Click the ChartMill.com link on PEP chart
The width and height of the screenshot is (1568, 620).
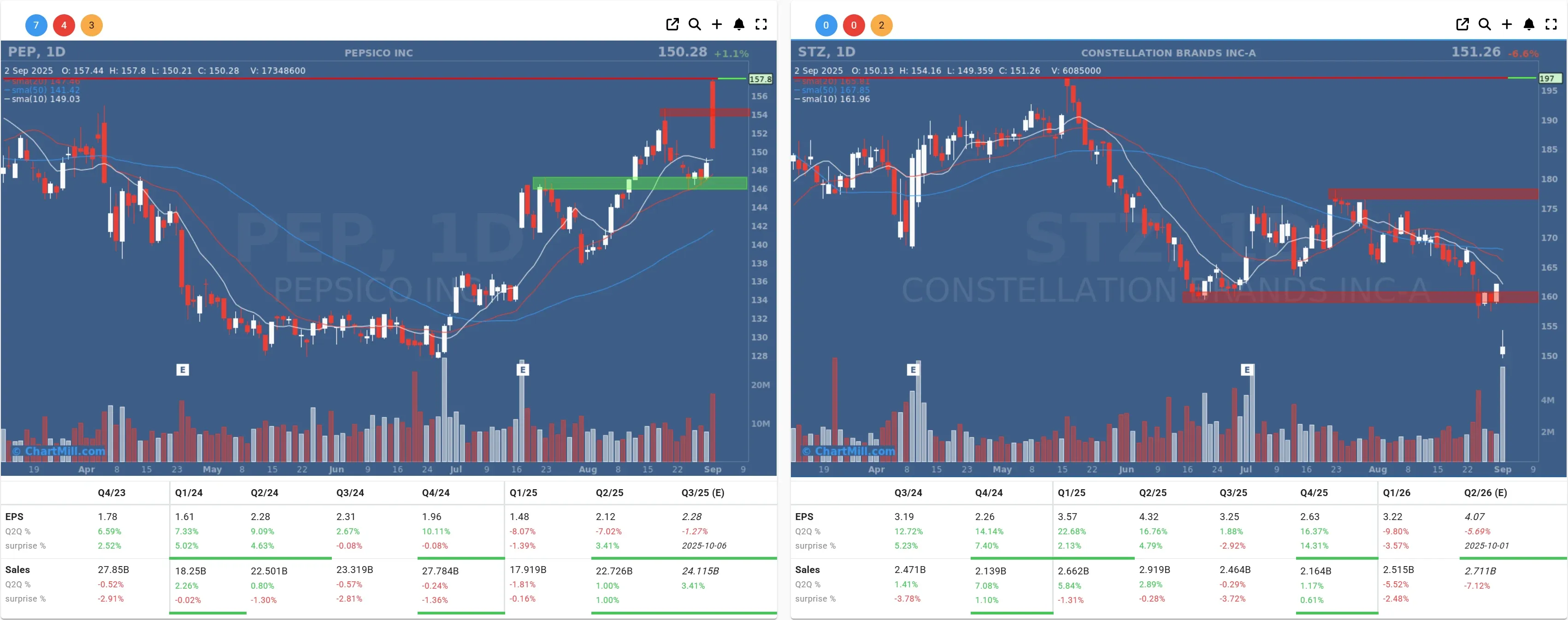coord(59,451)
